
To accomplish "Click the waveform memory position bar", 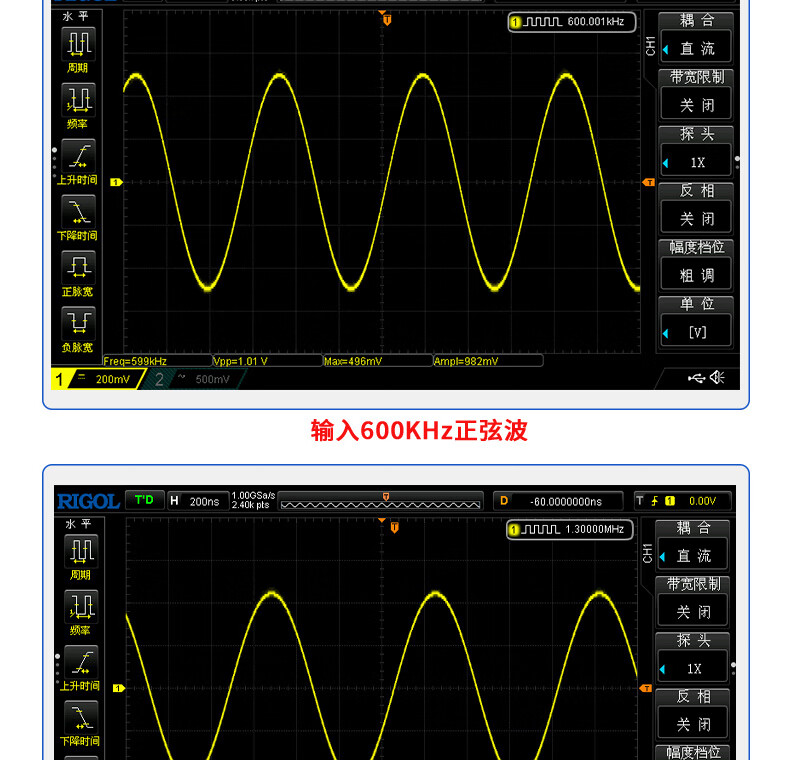I will click(382, 500).
